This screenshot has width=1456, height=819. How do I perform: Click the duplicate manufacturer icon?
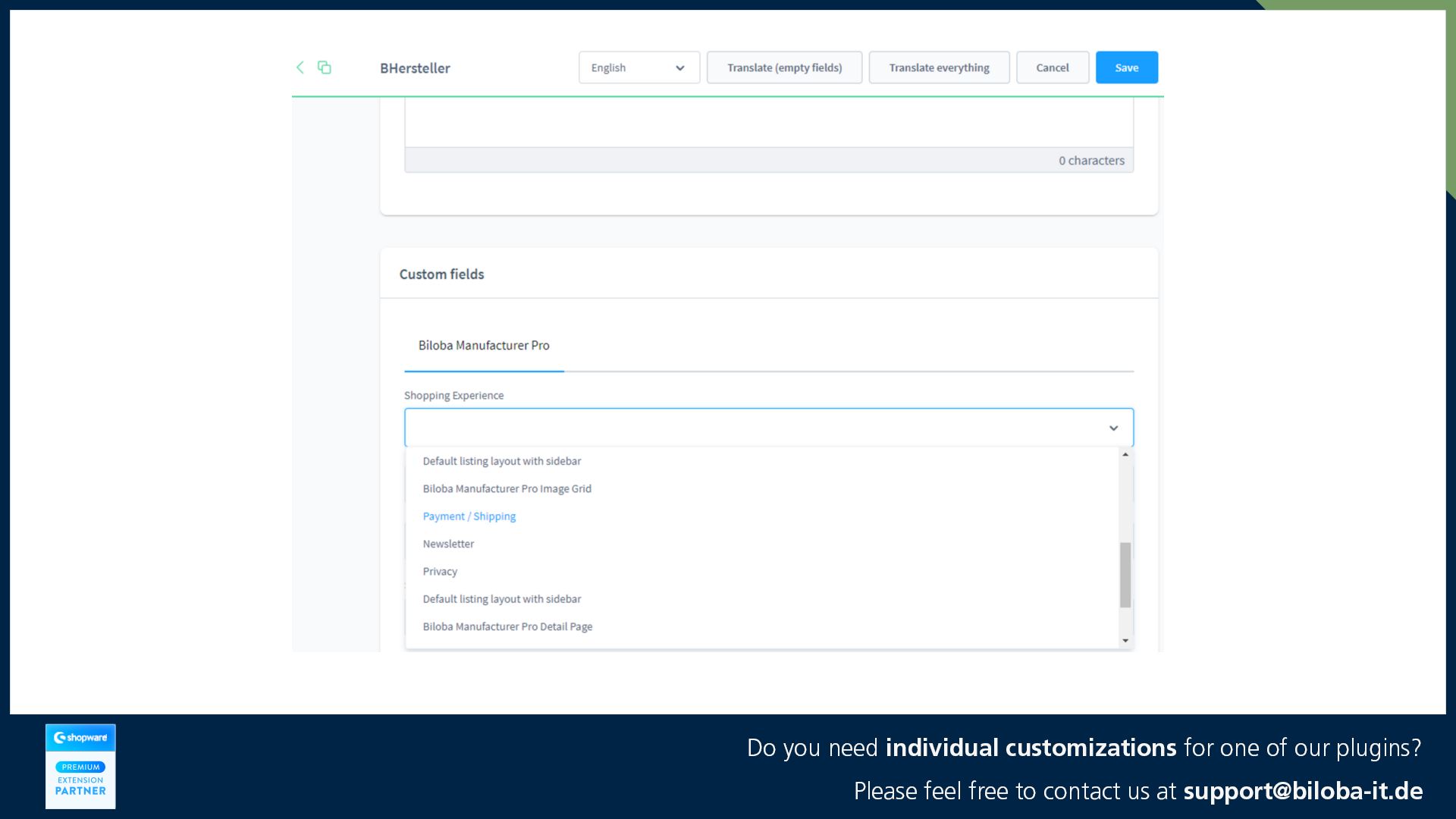[325, 67]
